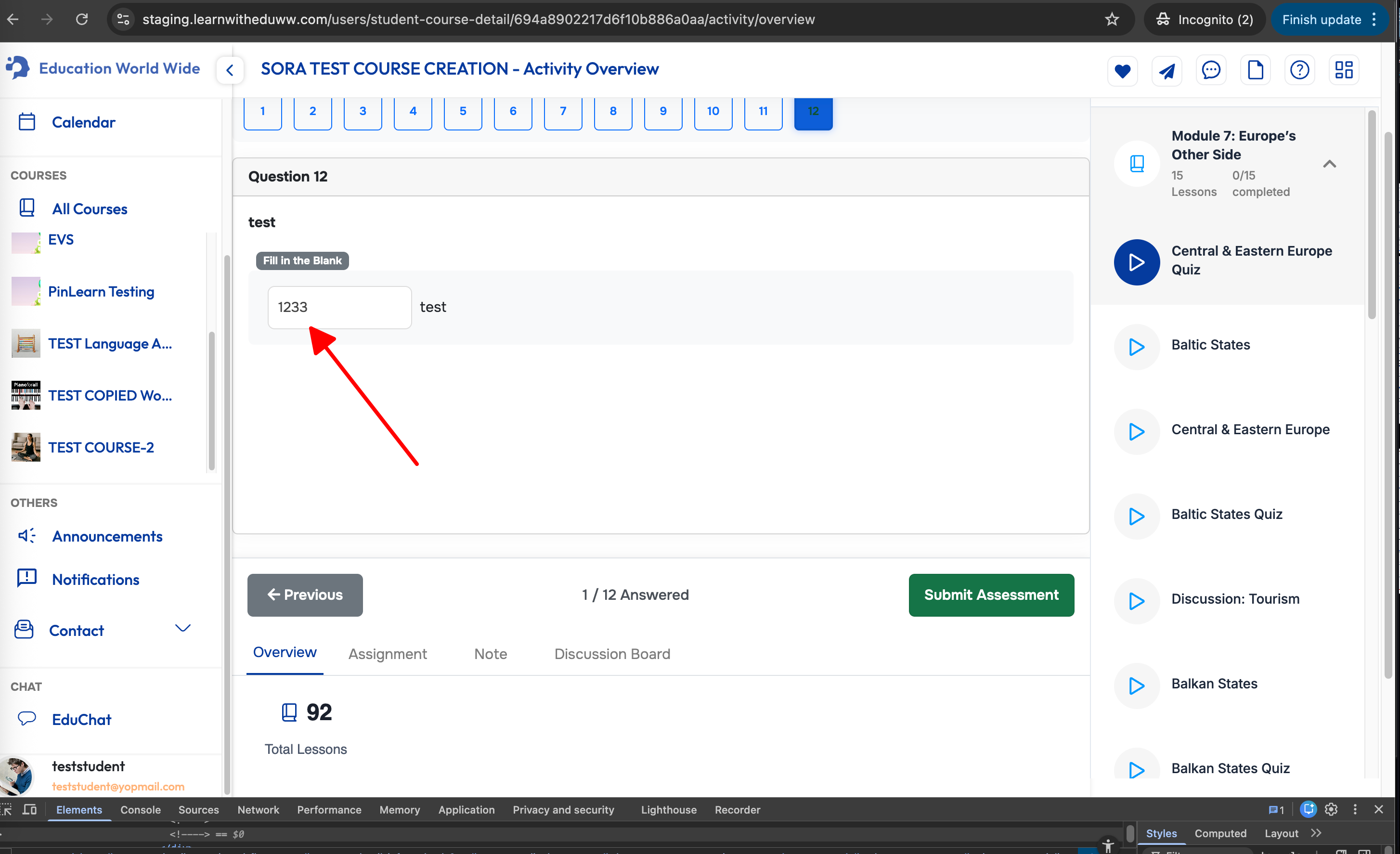Click the heart favorites icon in header
This screenshot has width=1400, height=854.
pyautogui.click(x=1122, y=70)
